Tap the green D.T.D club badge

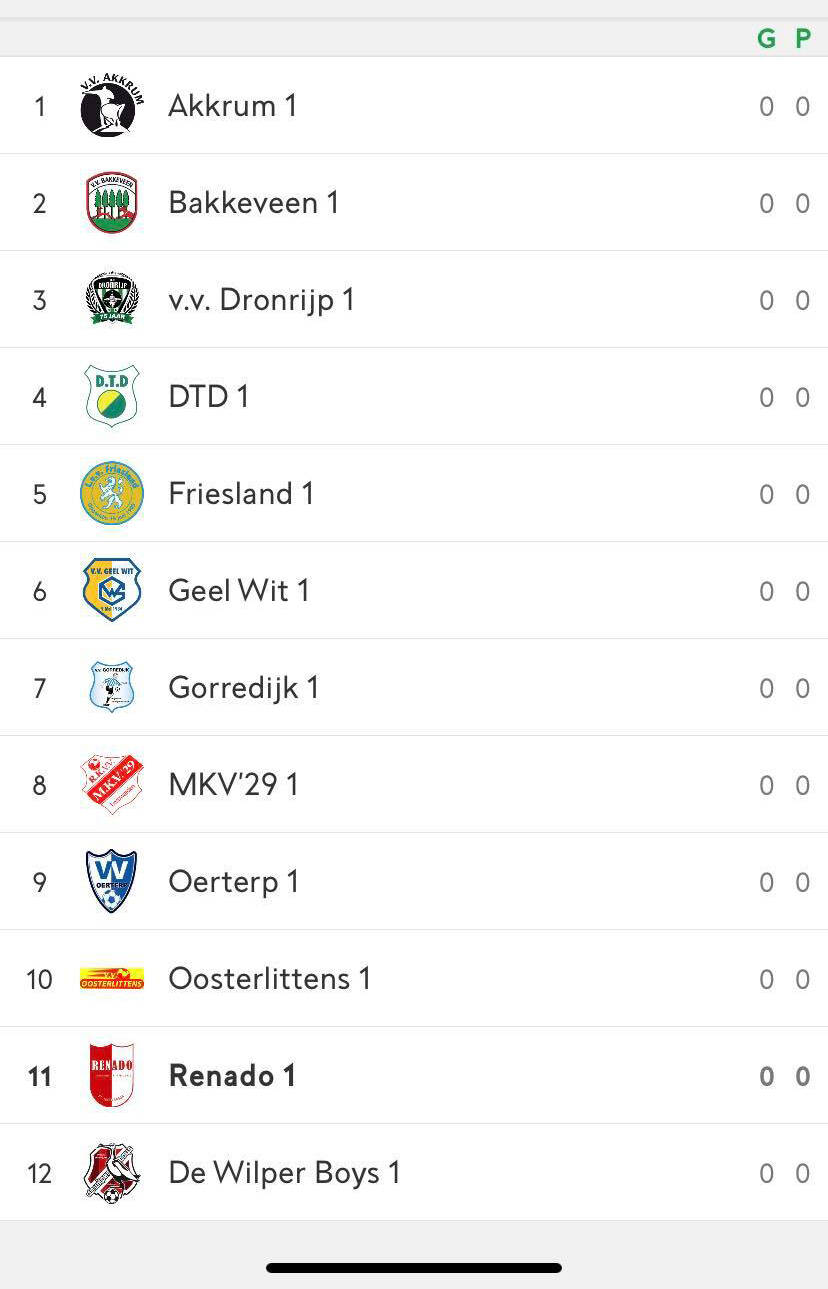(111, 396)
